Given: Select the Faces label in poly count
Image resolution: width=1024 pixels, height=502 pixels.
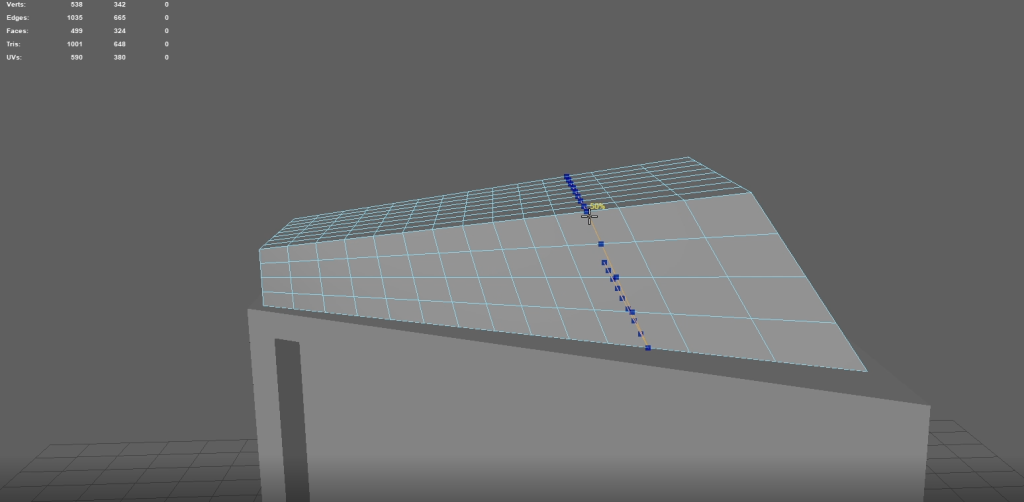Looking at the screenshot, I should pos(18,31).
